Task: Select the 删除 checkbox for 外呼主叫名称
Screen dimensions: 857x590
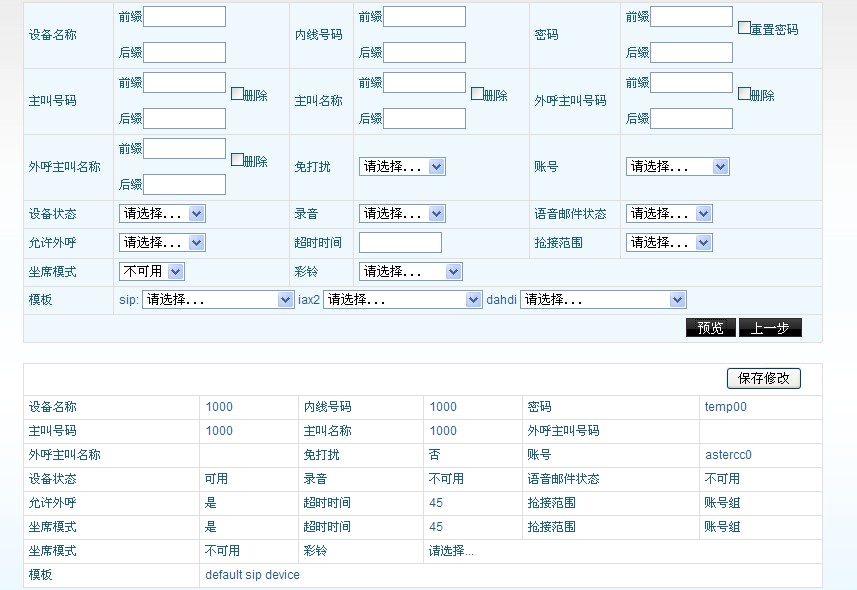Action: [238, 160]
